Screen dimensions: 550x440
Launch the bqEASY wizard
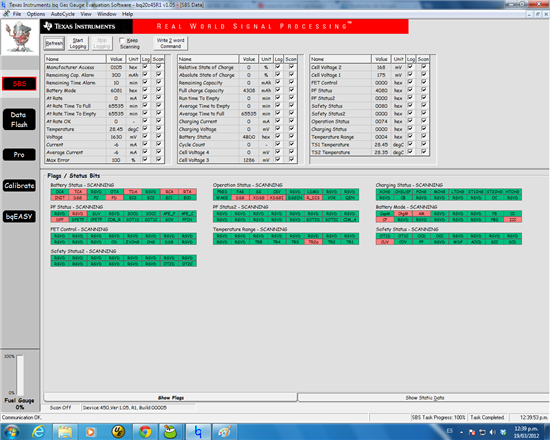[x=19, y=216]
